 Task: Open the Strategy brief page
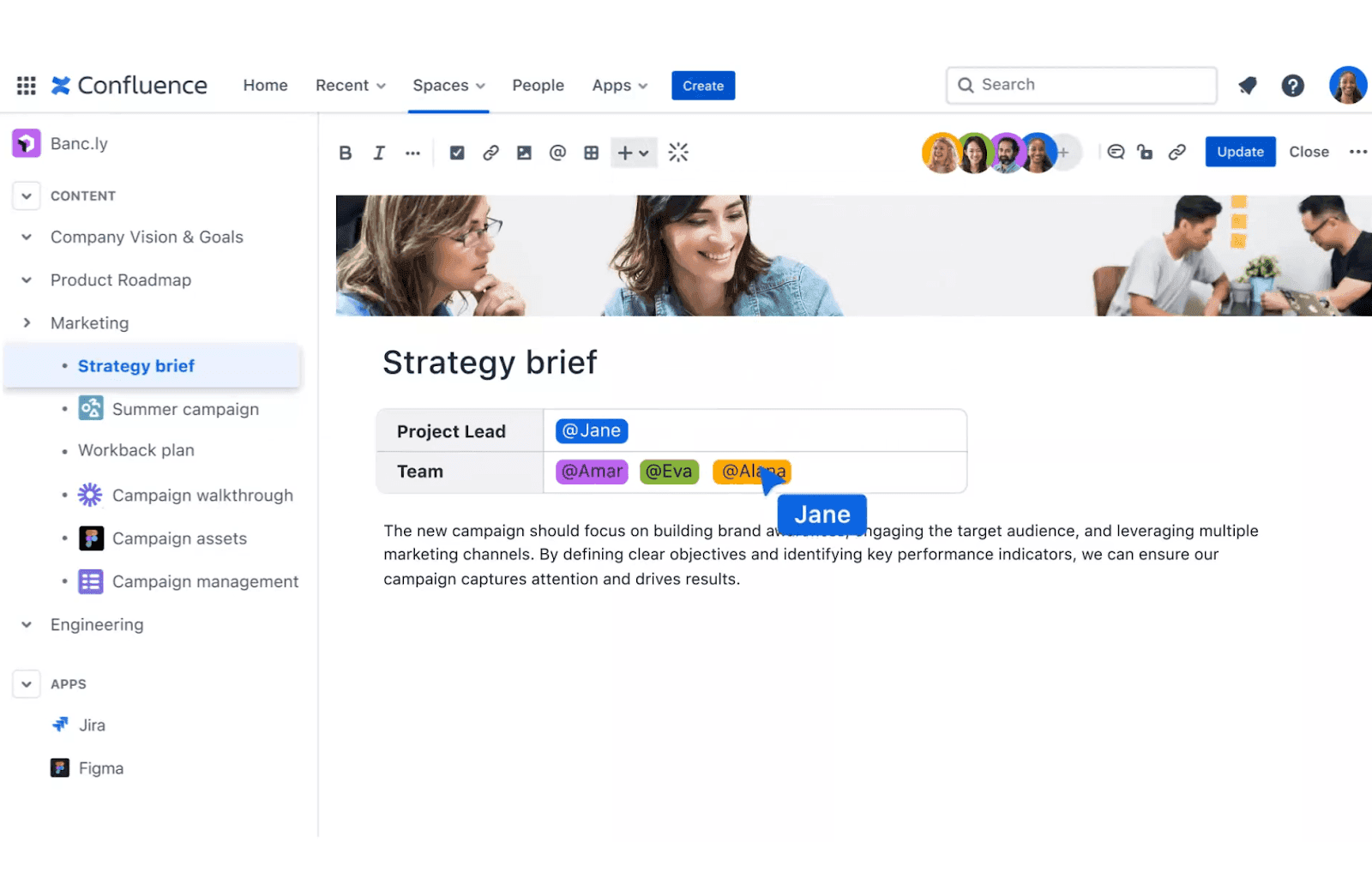135,365
